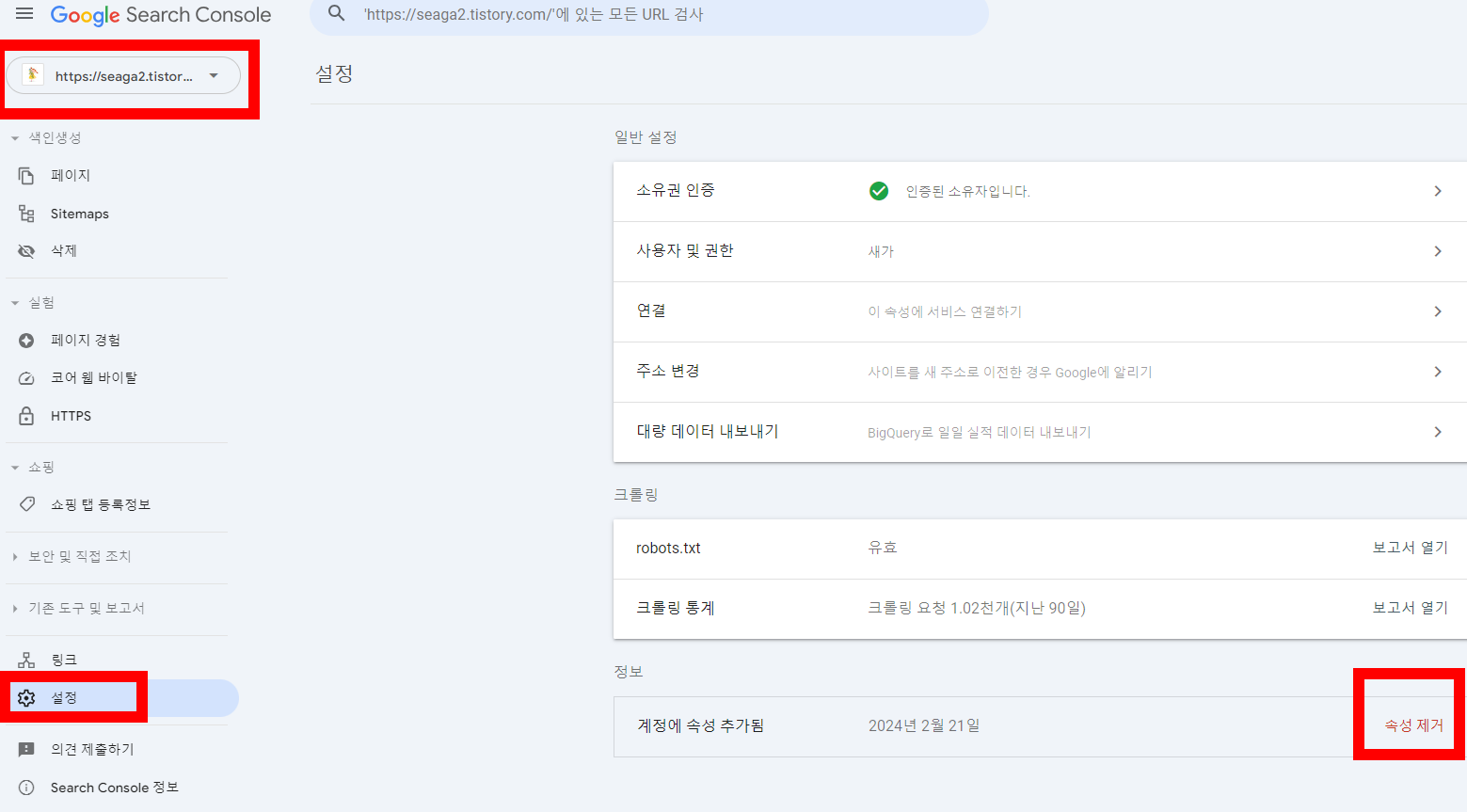Select the HTTPS padlock icon
The width and height of the screenshot is (1467, 812).
tap(26, 415)
